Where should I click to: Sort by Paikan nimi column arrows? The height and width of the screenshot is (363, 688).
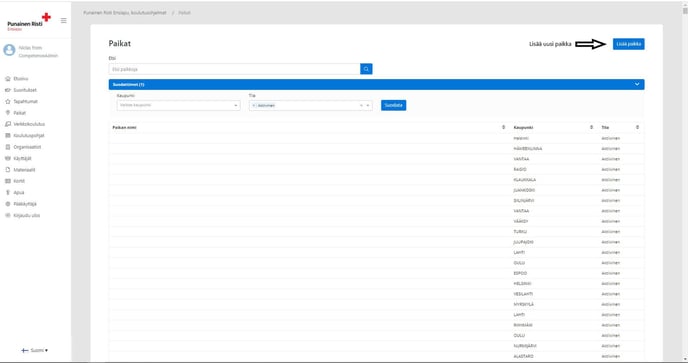click(x=503, y=127)
